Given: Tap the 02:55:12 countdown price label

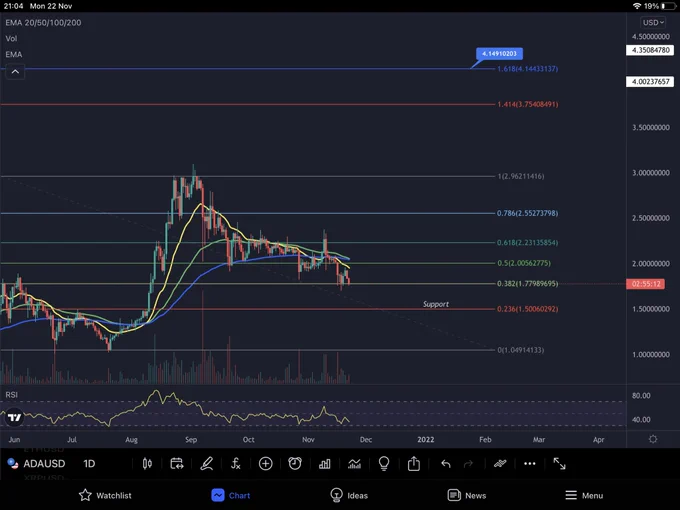Looking at the screenshot, I should pyautogui.click(x=646, y=284).
